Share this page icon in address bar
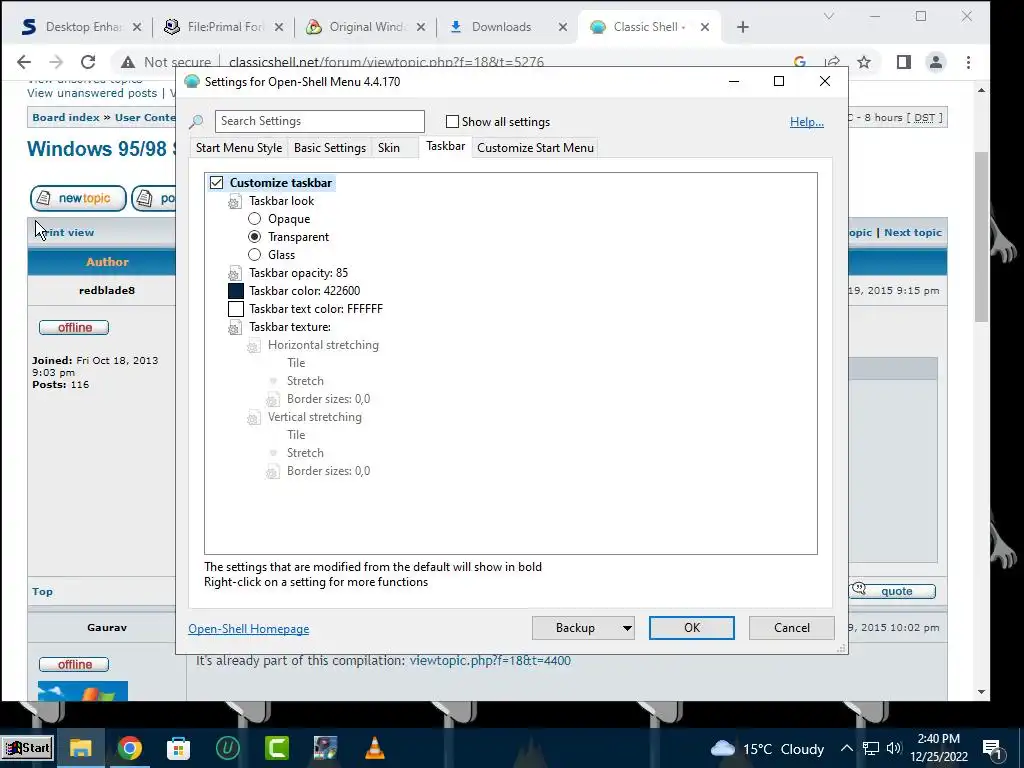 (x=832, y=62)
